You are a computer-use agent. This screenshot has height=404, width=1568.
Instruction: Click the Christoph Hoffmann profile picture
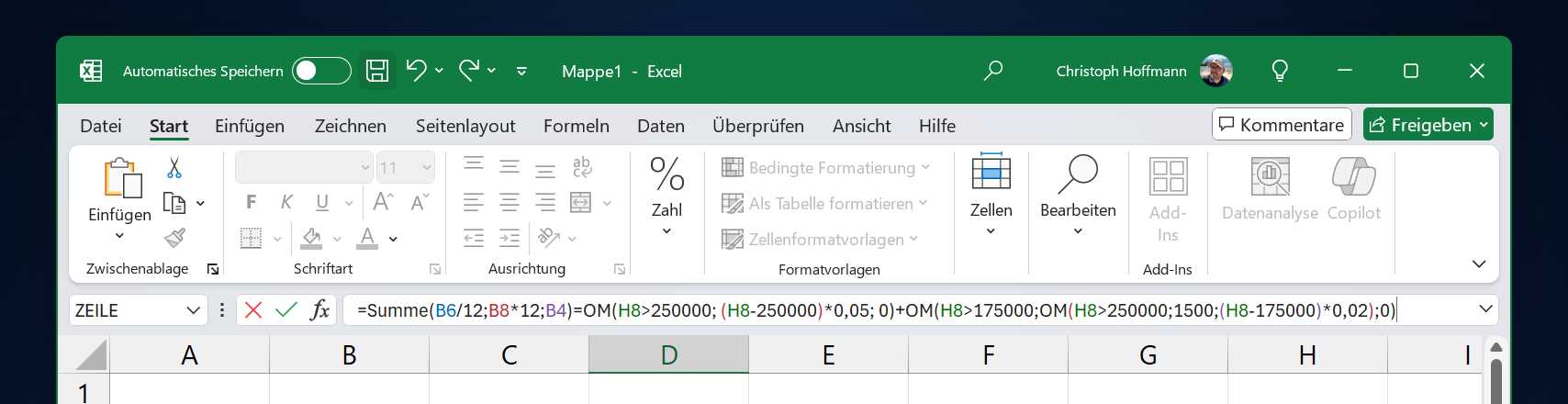click(1216, 71)
